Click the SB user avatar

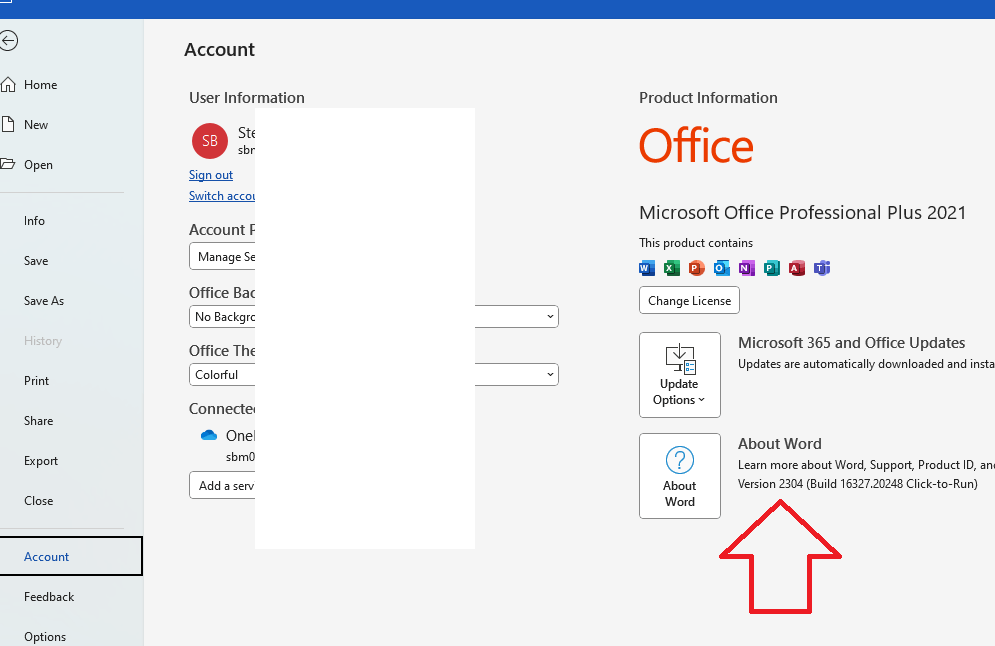click(x=209, y=141)
